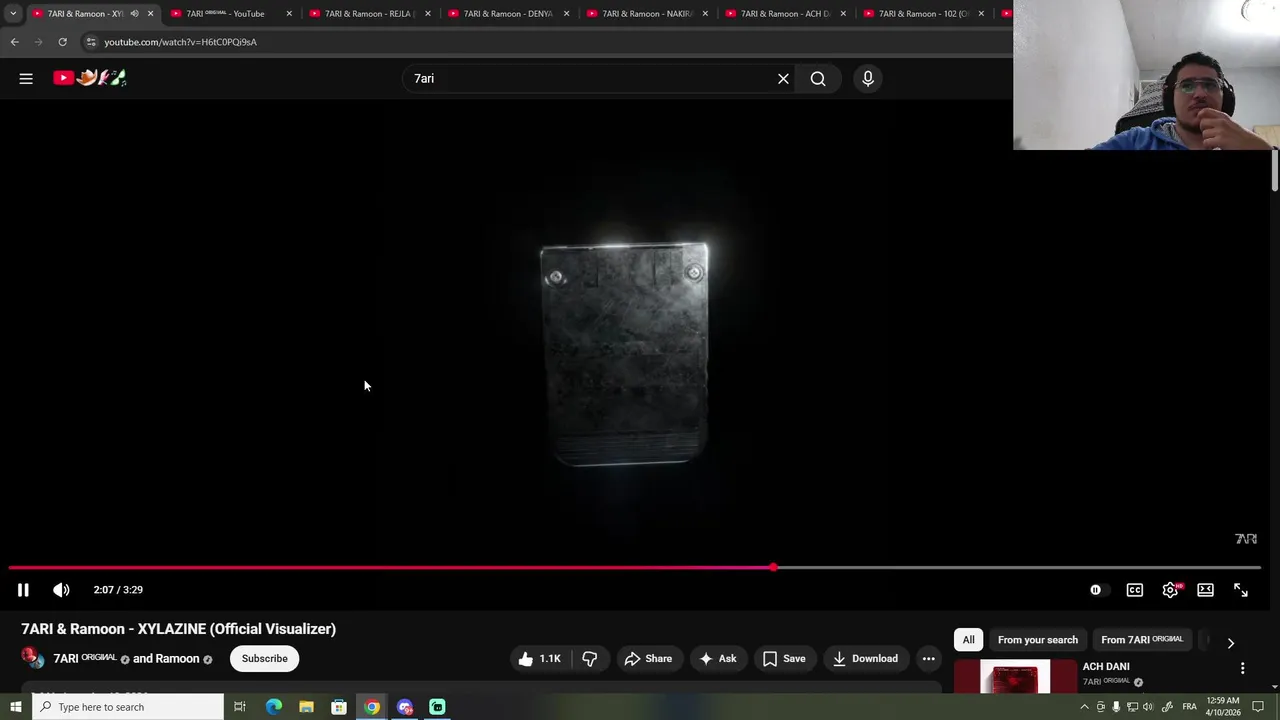Switch to 7ARI & Ramoon - ACH DANI tab
The height and width of the screenshot is (720, 1280).
coord(784,14)
